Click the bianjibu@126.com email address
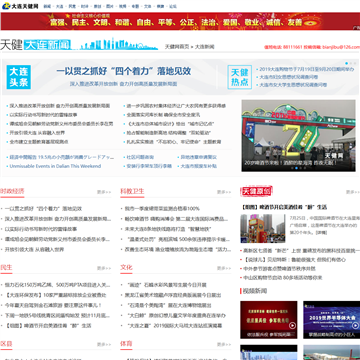Viewport: 360px width, 360px height. pyautogui.click(x=341, y=47)
